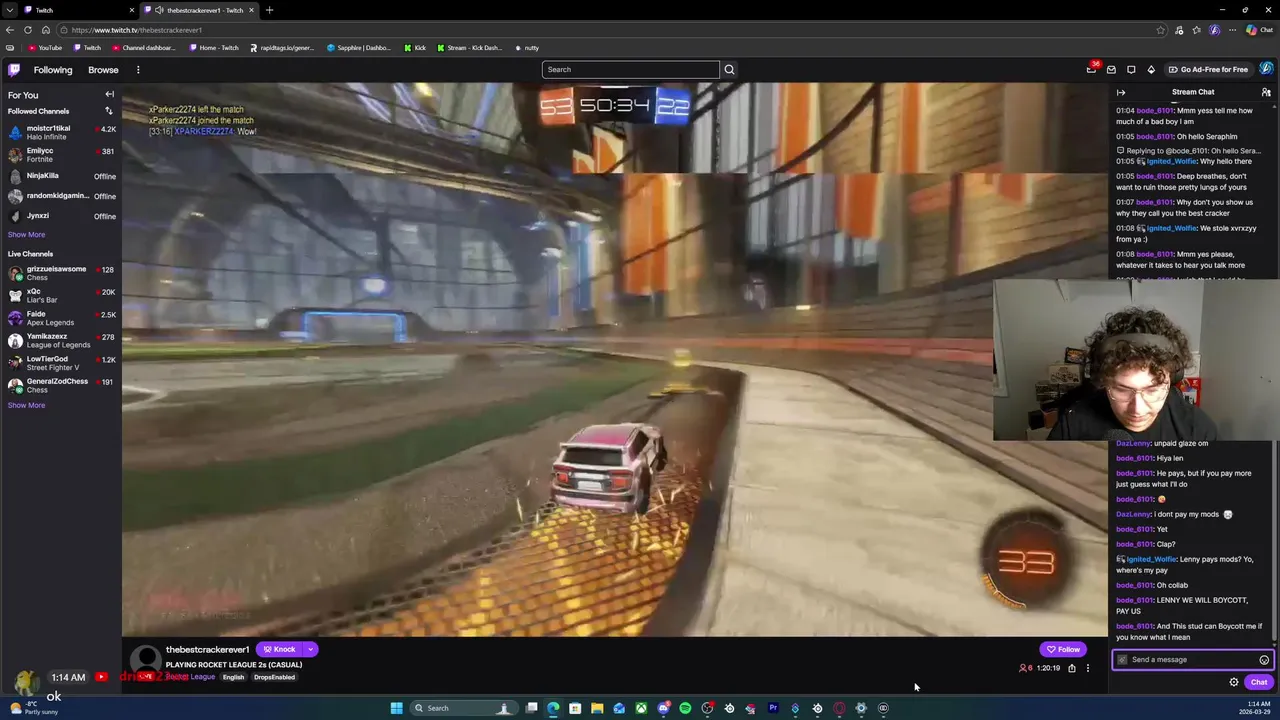The height and width of the screenshot is (720, 1280).
Task: Sort followed channels using the sort icon
Action: pyautogui.click(x=109, y=111)
